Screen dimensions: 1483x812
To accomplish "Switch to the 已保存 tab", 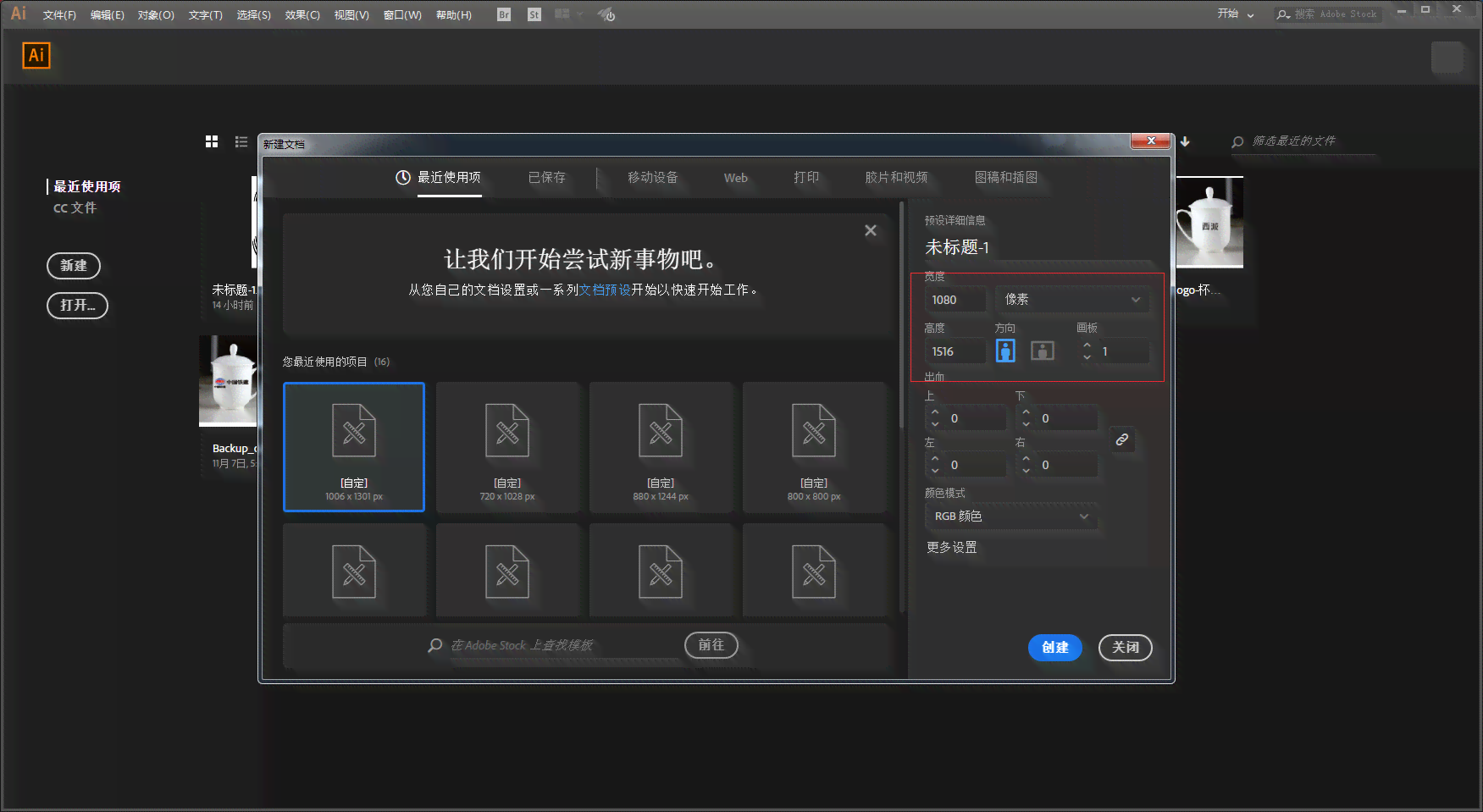I will (x=547, y=178).
